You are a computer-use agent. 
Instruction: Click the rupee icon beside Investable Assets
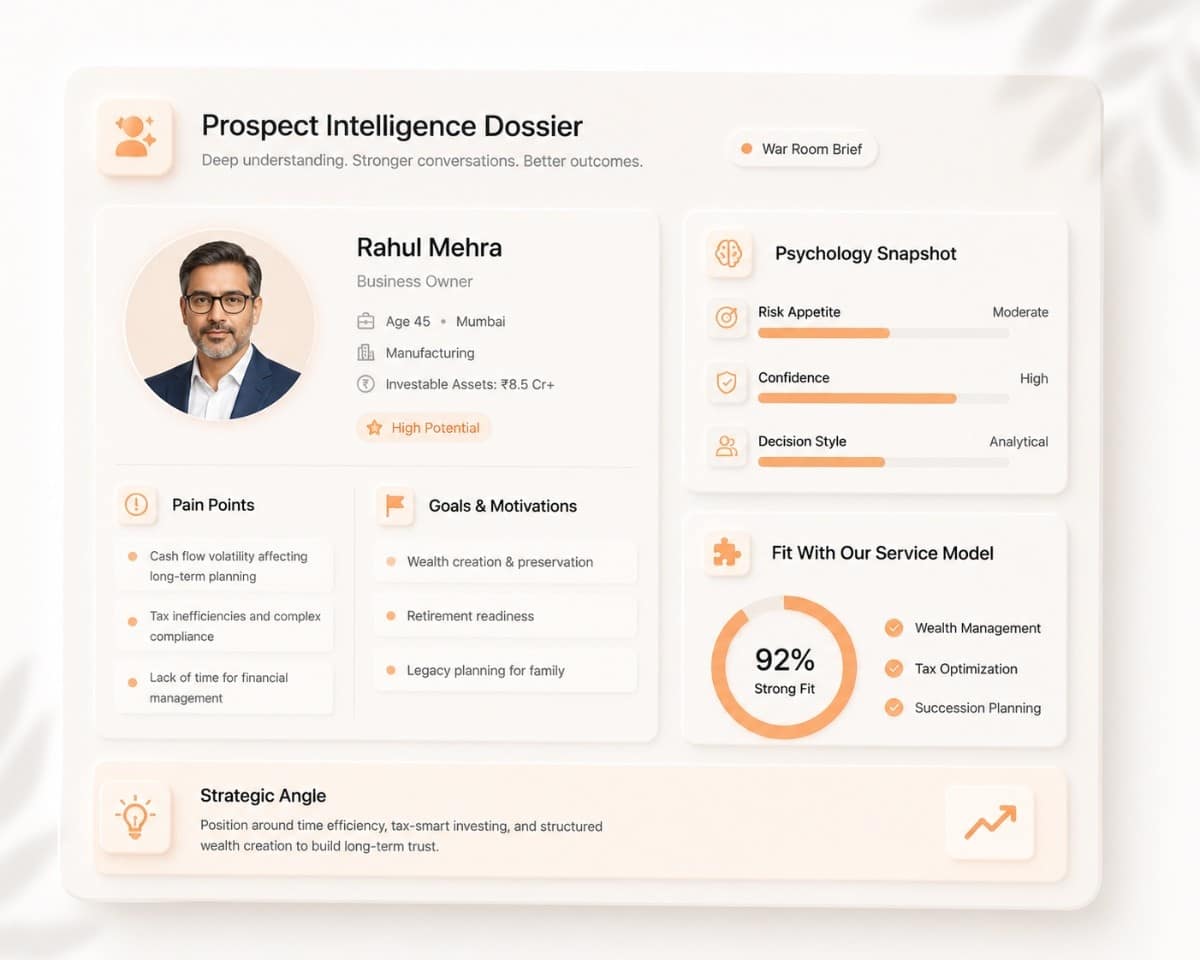pyautogui.click(x=366, y=384)
